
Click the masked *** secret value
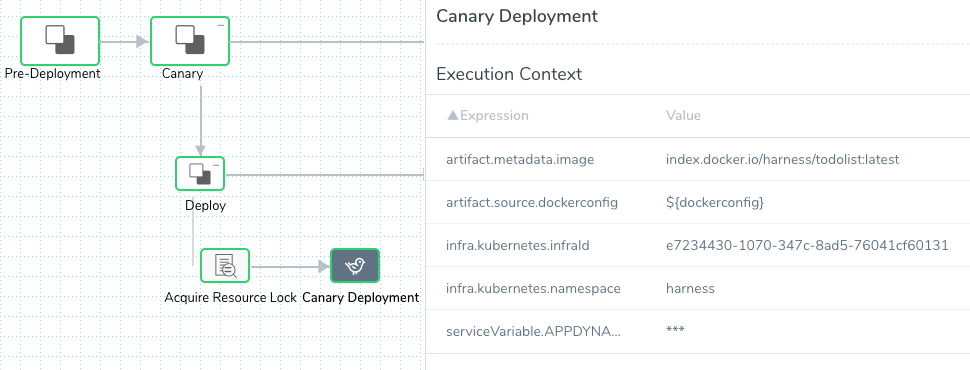[x=675, y=330]
